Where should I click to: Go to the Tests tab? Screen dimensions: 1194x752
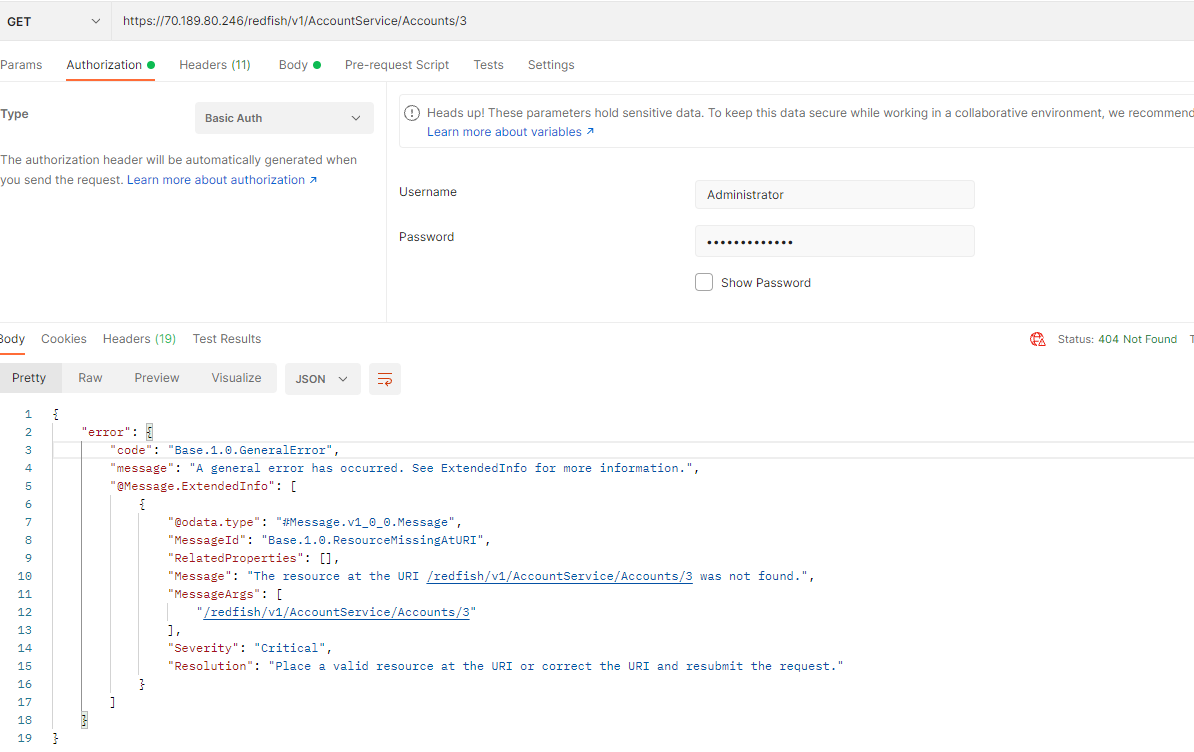(488, 65)
